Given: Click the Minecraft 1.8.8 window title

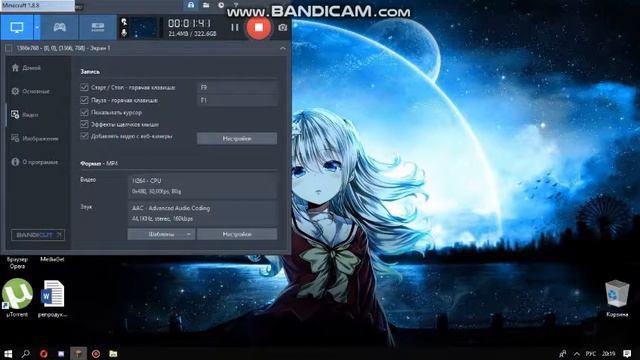Looking at the screenshot, I should tap(21, 5).
